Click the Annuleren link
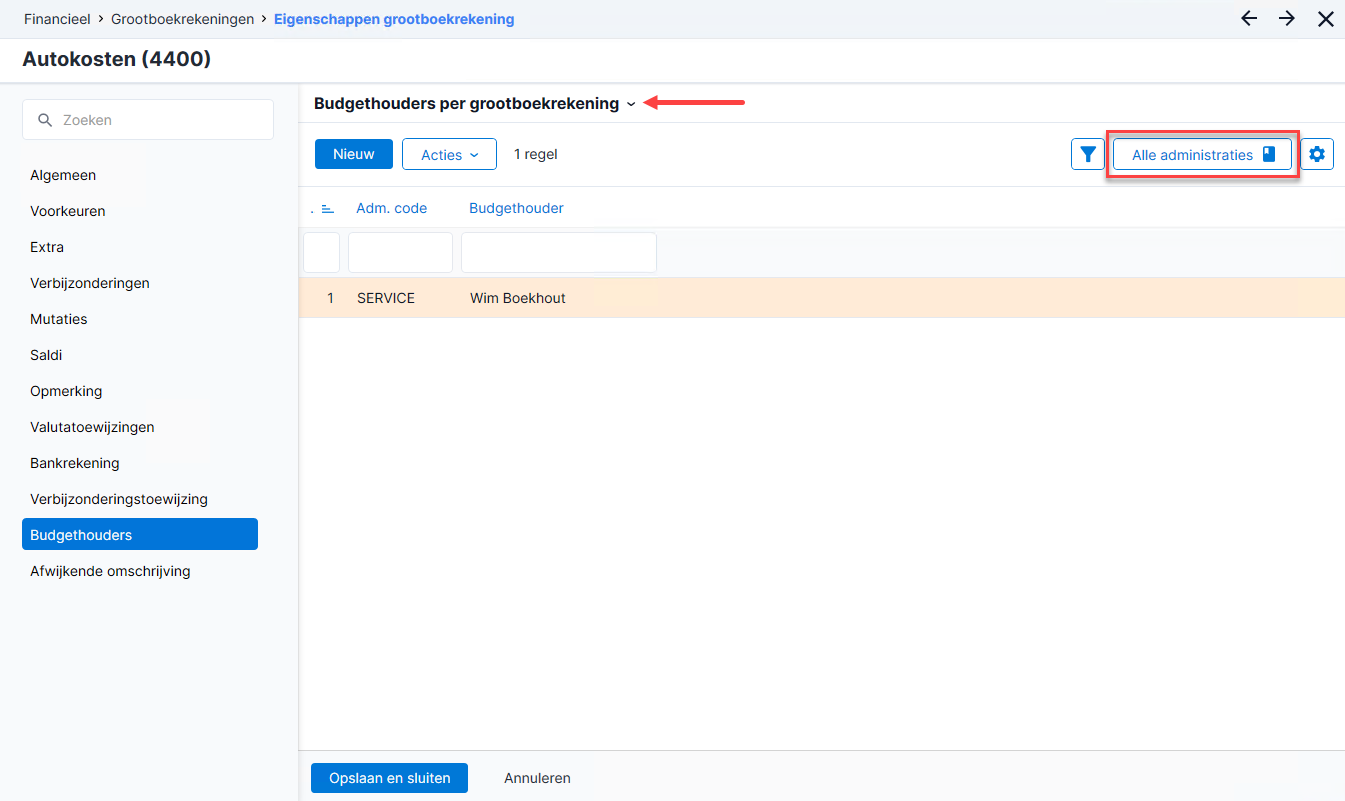 point(537,778)
